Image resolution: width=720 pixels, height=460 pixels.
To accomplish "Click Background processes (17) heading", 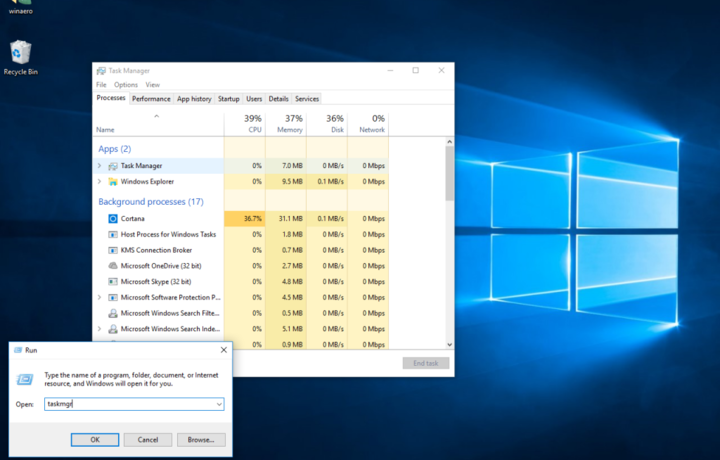I will pos(151,202).
